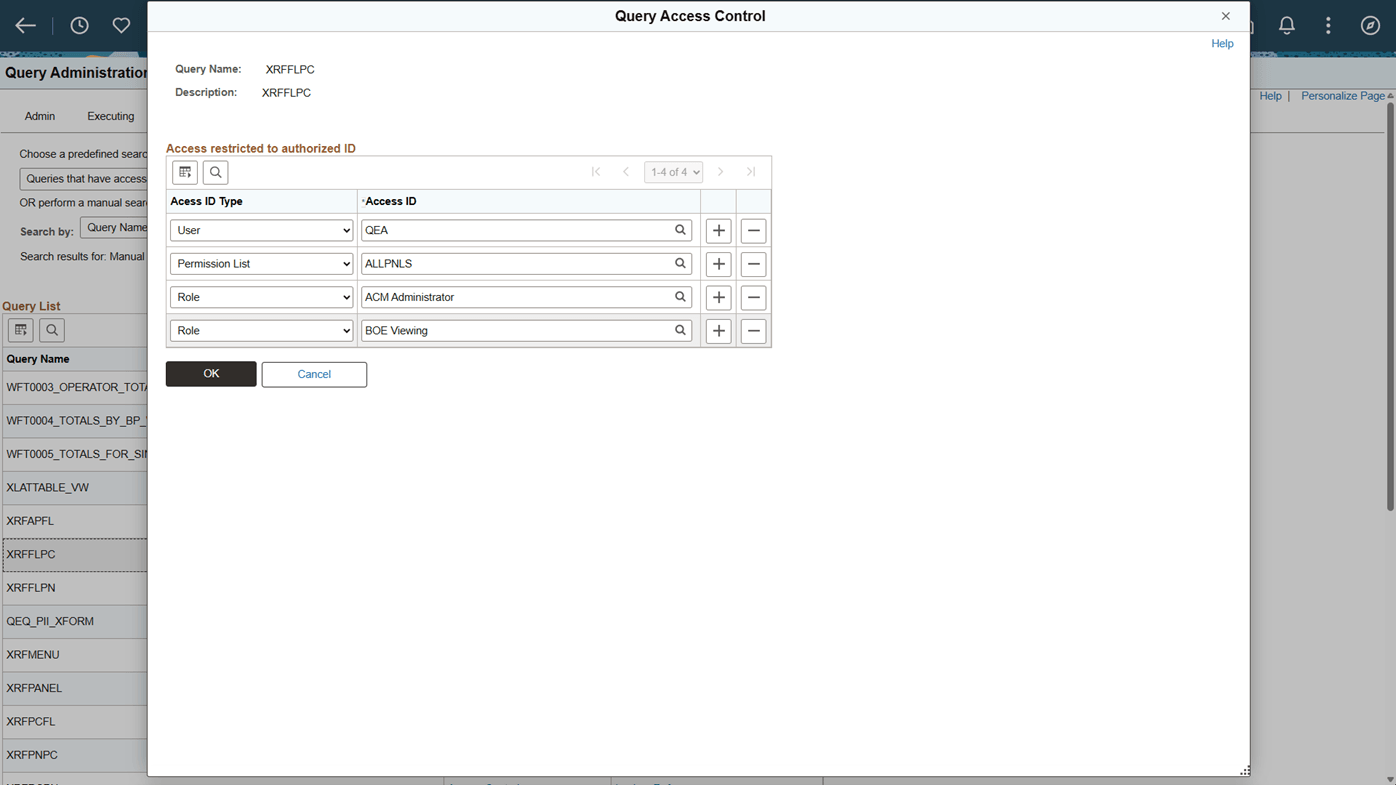Look up Access ID for QEA row
The height and width of the screenshot is (785, 1396).
coord(680,230)
